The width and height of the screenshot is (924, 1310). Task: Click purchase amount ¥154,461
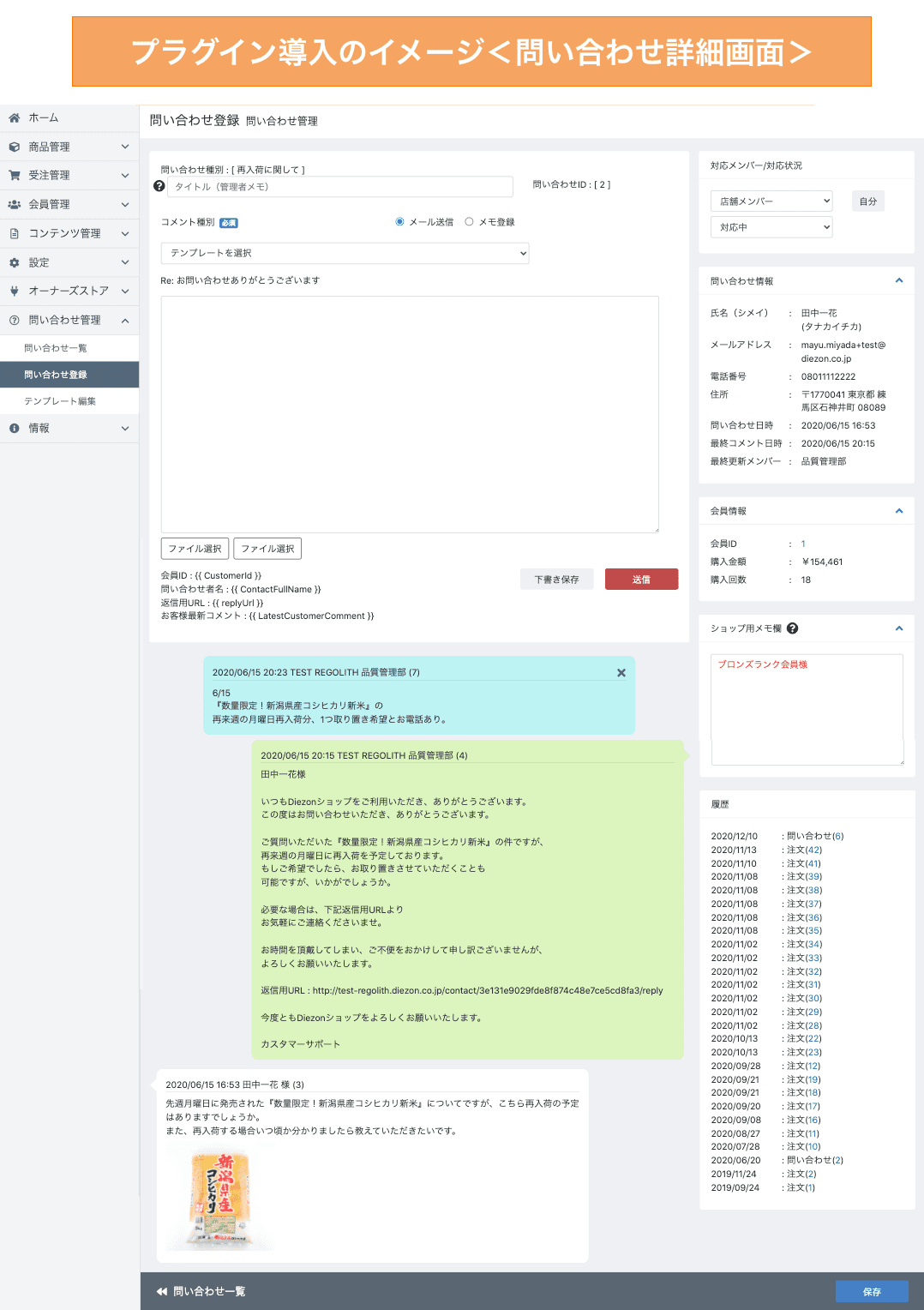(822, 562)
